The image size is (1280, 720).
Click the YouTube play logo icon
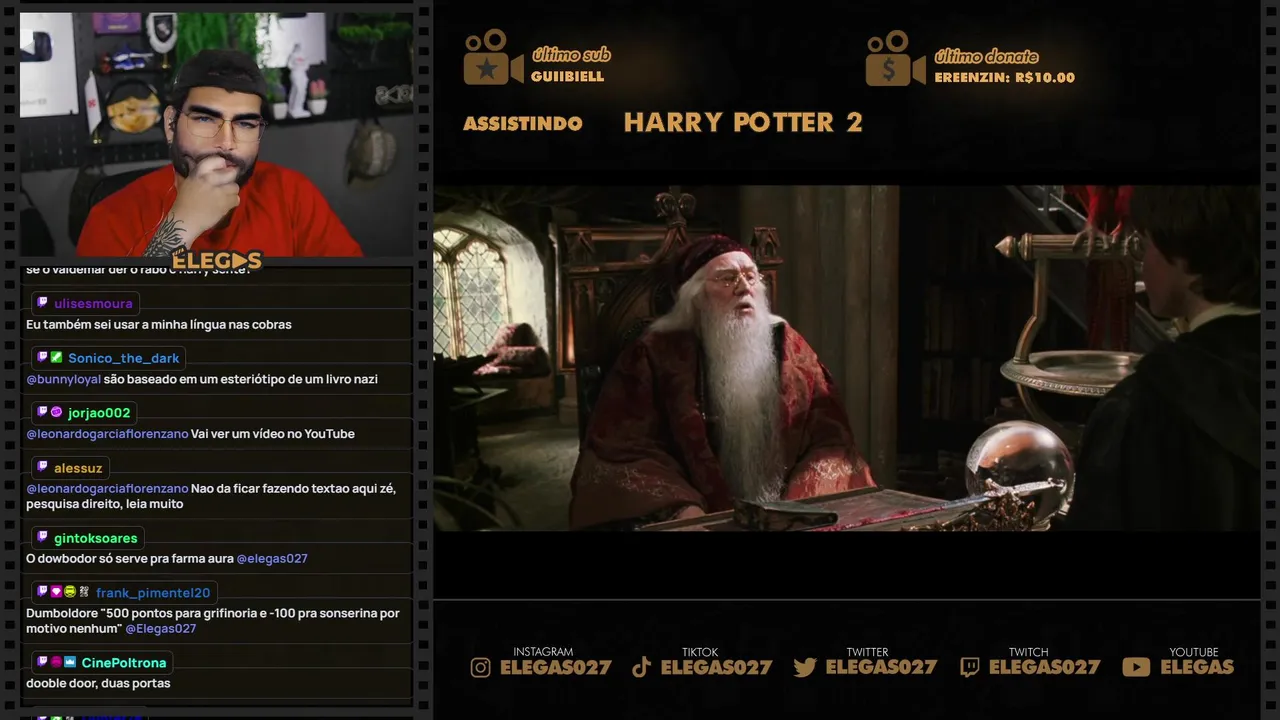pos(1136,667)
